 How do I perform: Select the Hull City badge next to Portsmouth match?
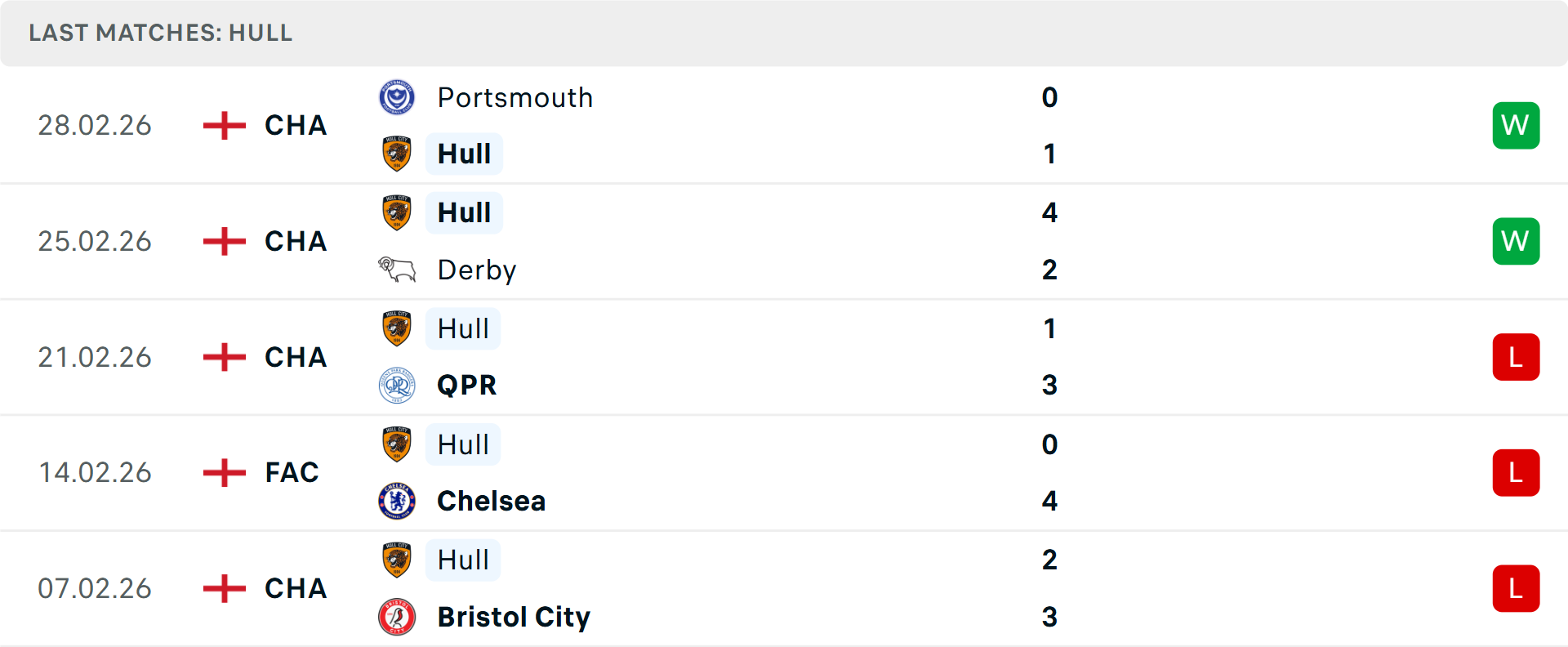click(398, 154)
